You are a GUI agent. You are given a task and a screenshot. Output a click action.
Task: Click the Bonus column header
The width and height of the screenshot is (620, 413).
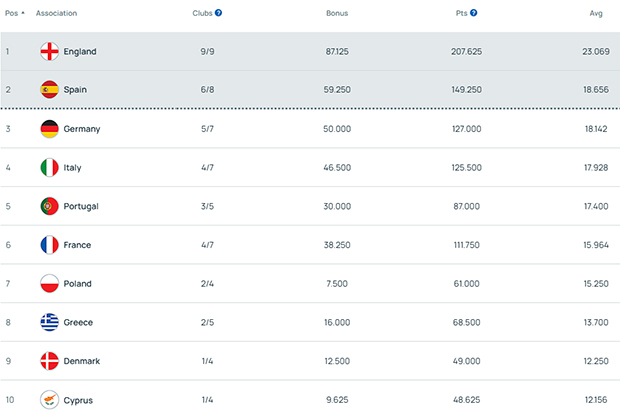tap(337, 13)
